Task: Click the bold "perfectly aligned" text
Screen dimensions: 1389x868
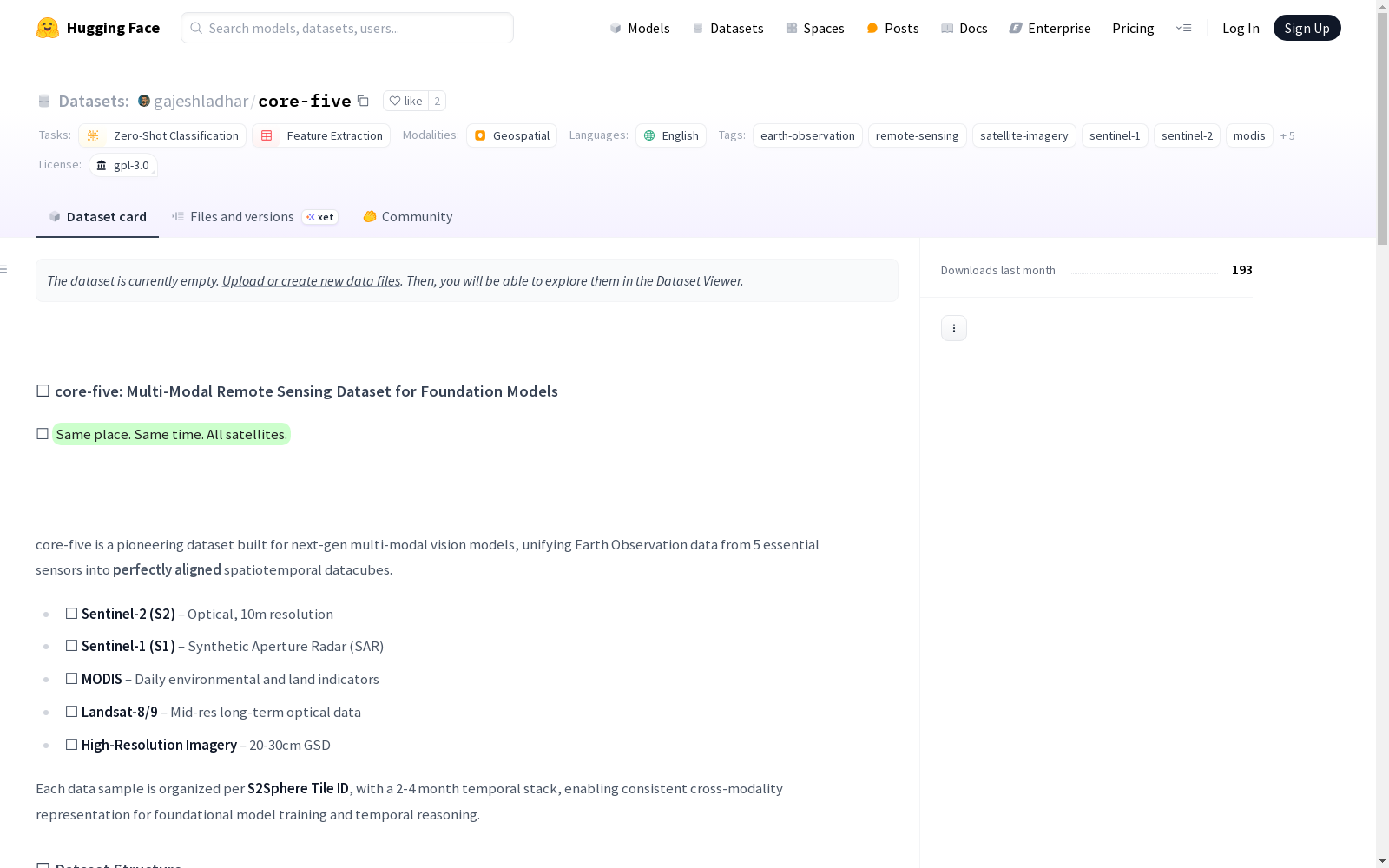Action: click(167, 569)
